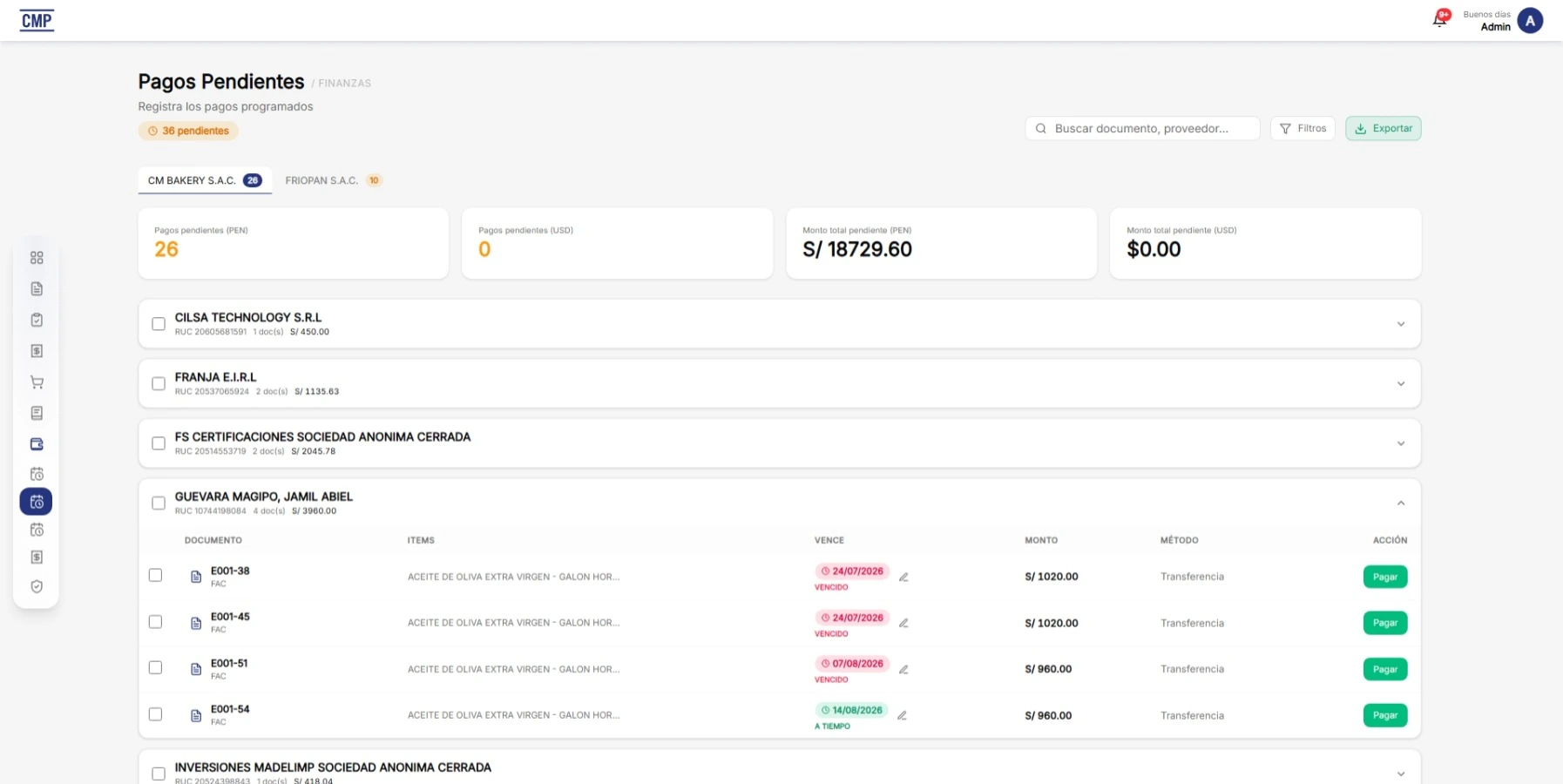Tick the checkbox for document E001-54
Viewport: 1563px width, 784px height.
click(x=155, y=714)
